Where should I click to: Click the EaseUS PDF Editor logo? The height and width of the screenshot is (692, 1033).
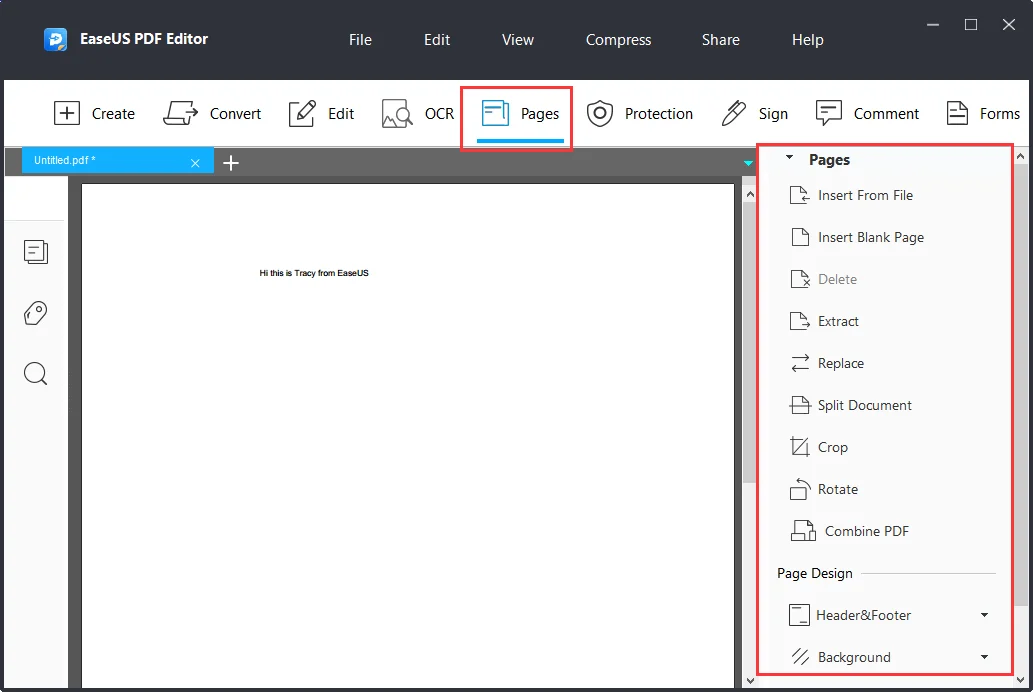click(x=56, y=39)
